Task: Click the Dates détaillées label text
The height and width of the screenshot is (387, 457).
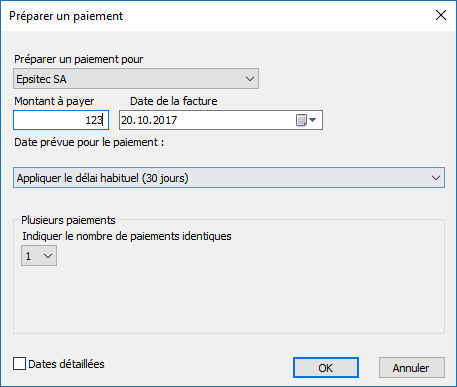Action: (x=66, y=364)
